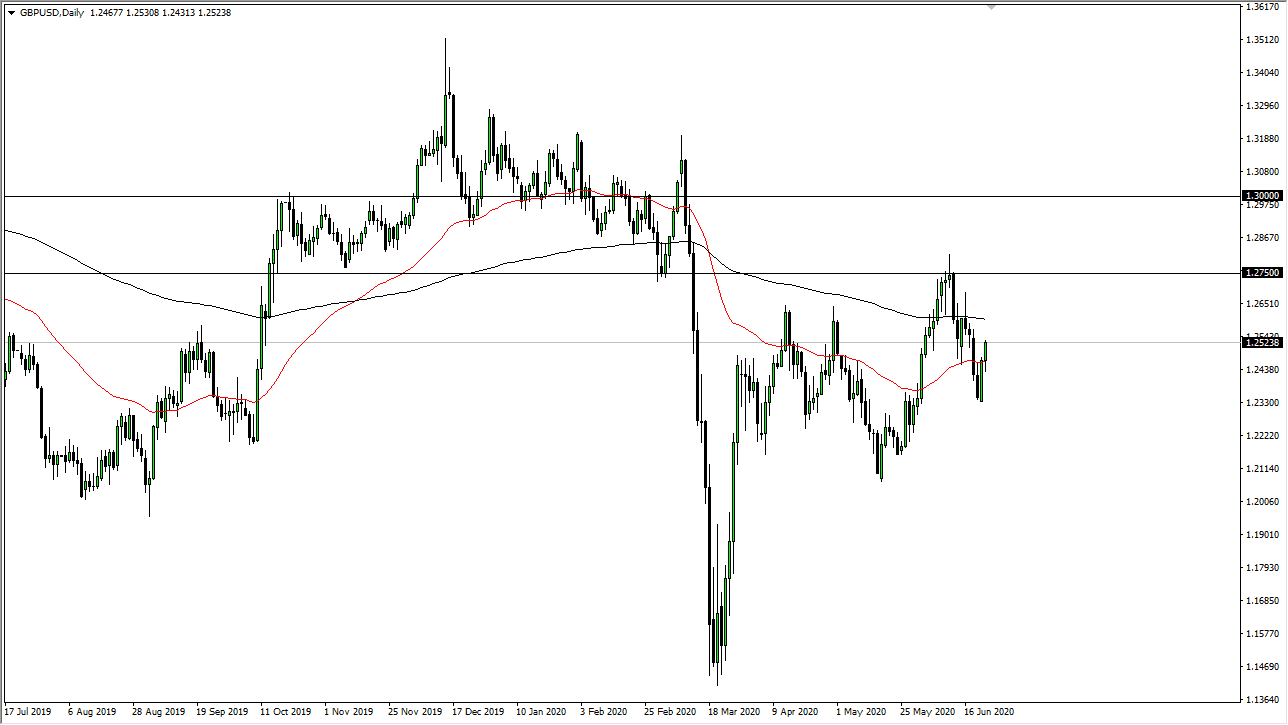Click the 25 May 2020 date label
This screenshot has width=1288, height=725.
(926, 713)
